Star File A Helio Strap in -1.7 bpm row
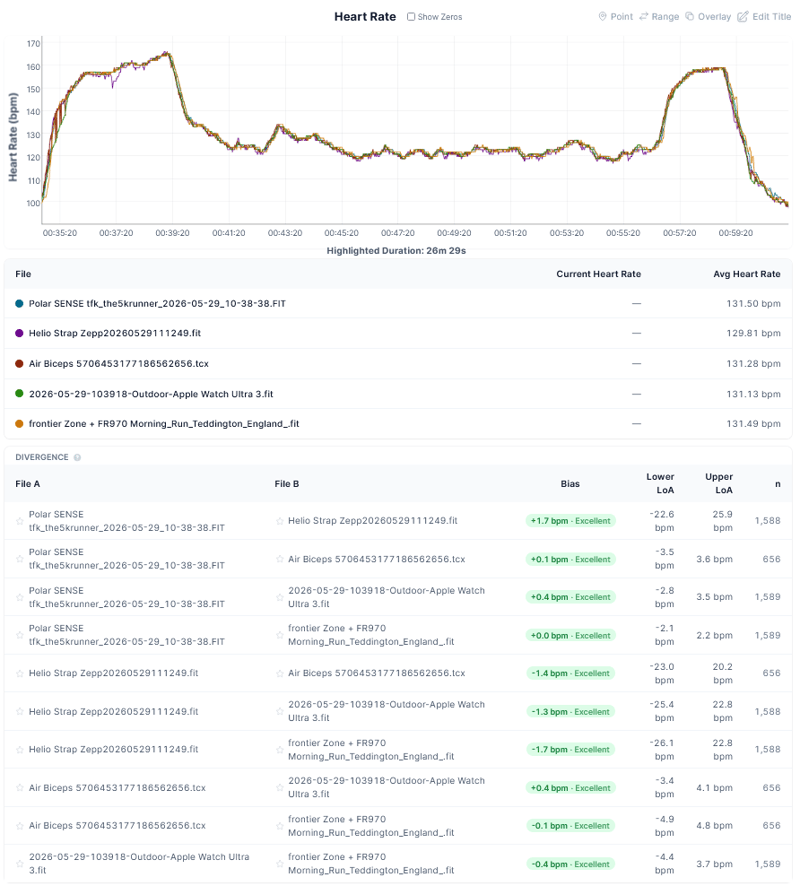Screen dimensions: 800x886 click(20, 750)
